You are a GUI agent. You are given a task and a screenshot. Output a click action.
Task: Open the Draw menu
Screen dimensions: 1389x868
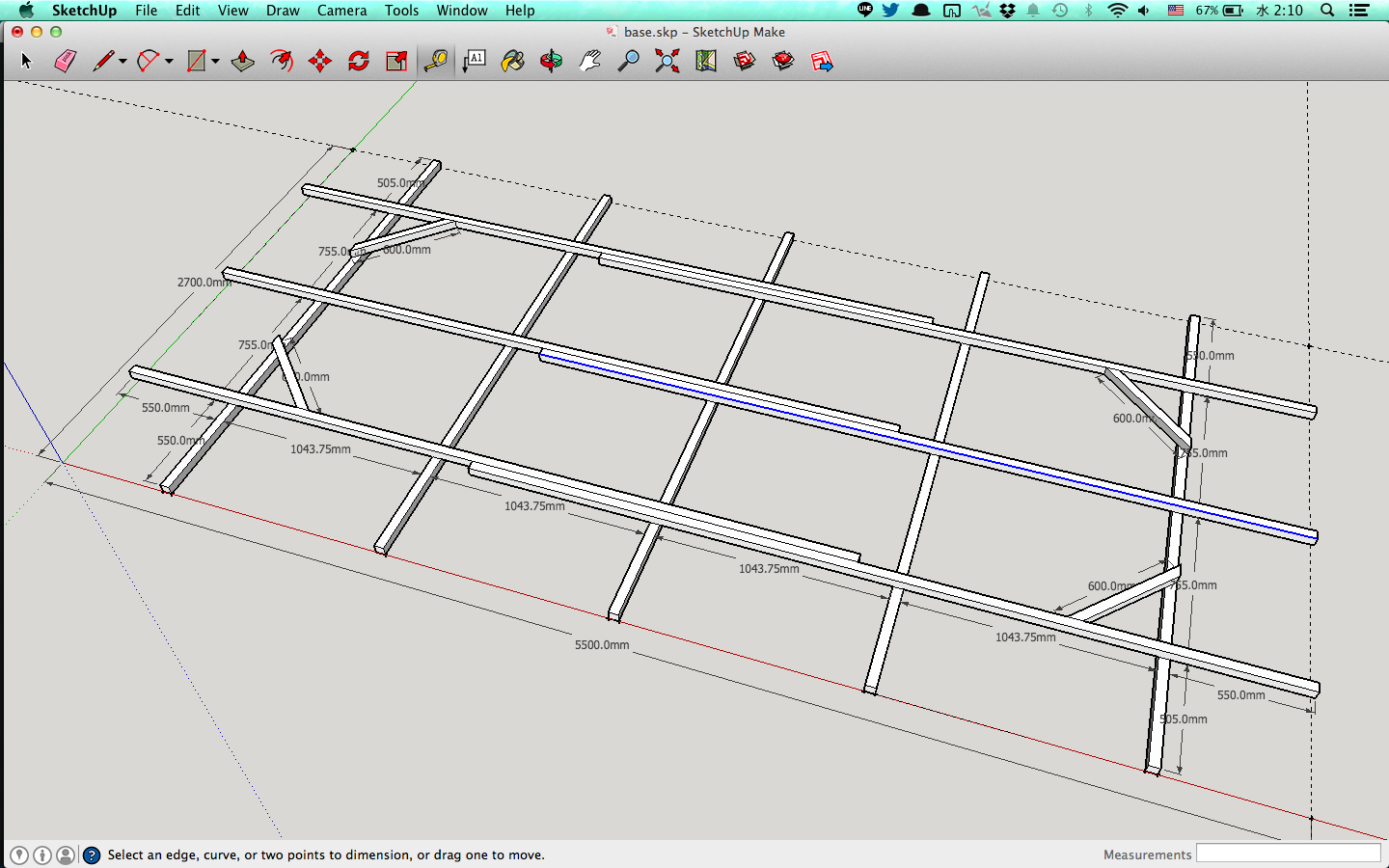click(x=283, y=11)
